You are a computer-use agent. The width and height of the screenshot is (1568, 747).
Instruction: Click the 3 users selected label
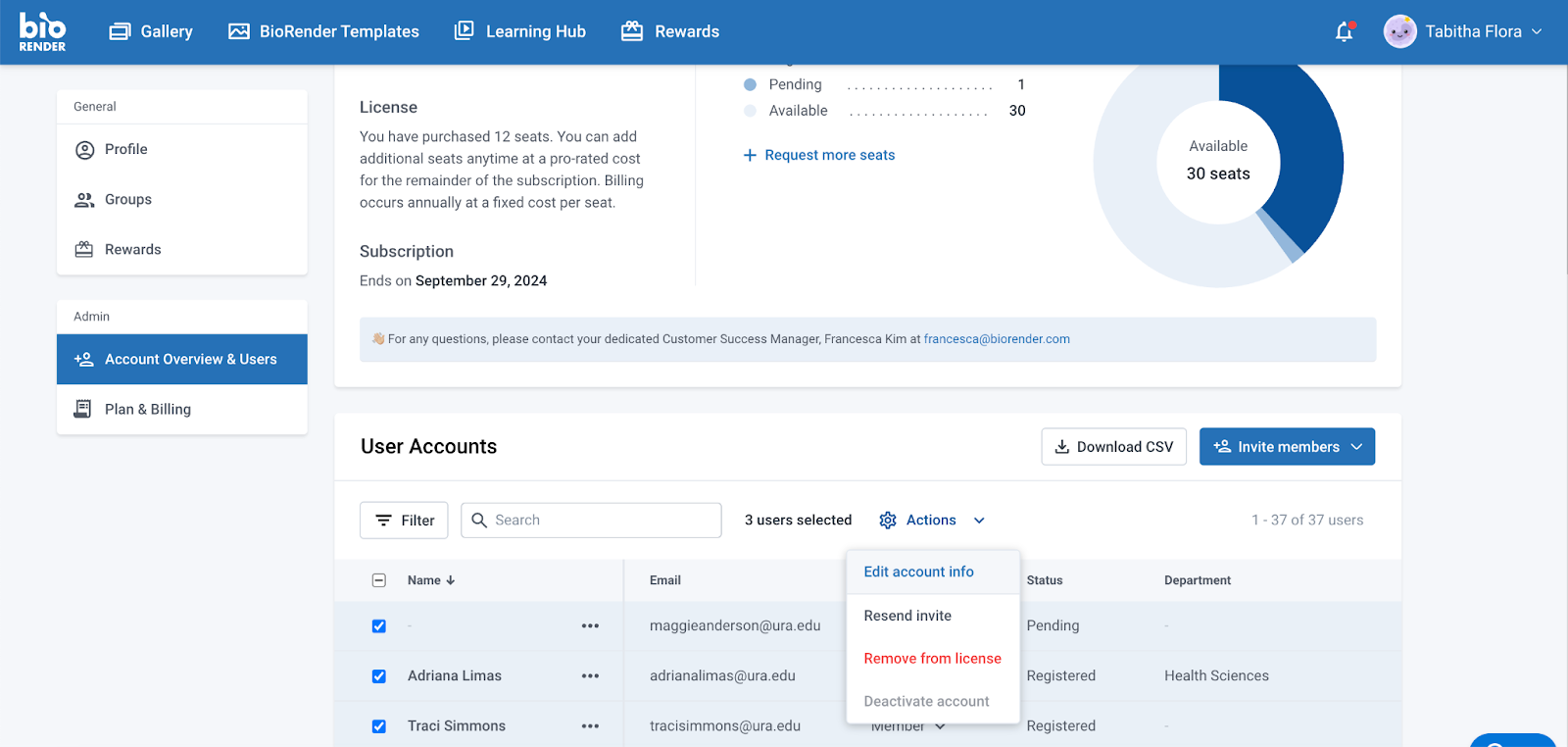pyautogui.click(x=798, y=521)
